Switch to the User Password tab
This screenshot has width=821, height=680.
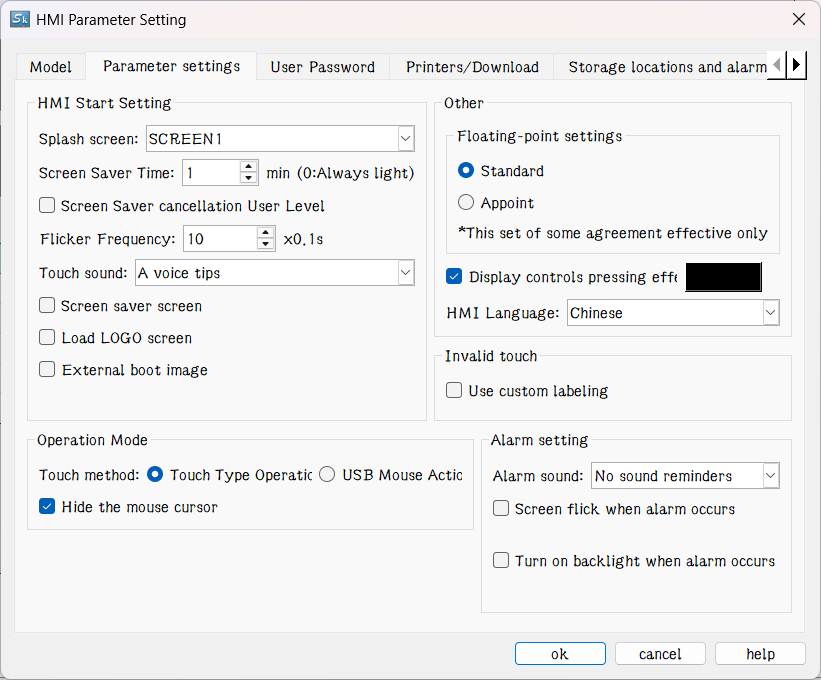pyautogui.click(x=322, y=67)
